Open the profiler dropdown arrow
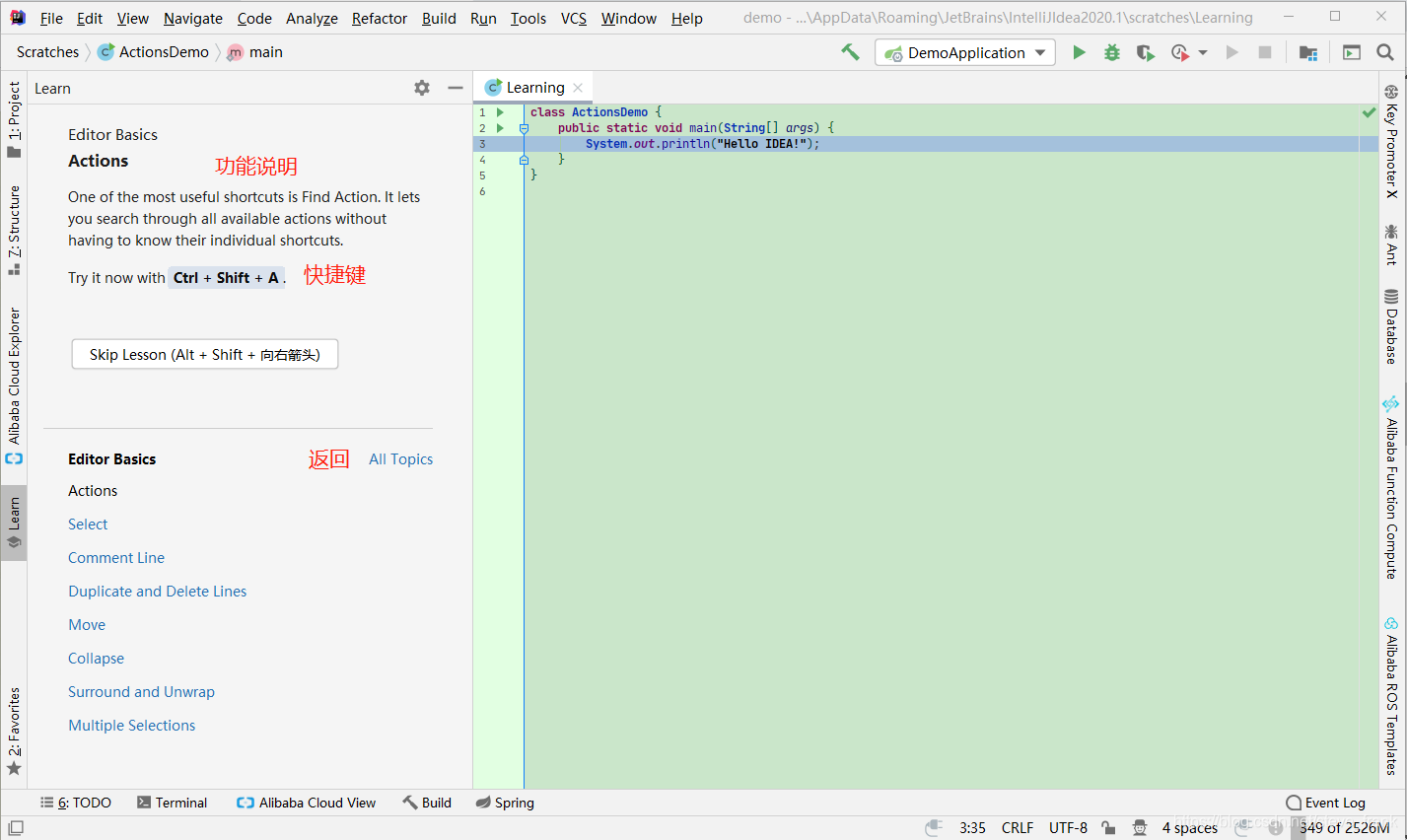Image resolution: width=1407 pixels, height=840 pixels. [x=1203, y=53]
